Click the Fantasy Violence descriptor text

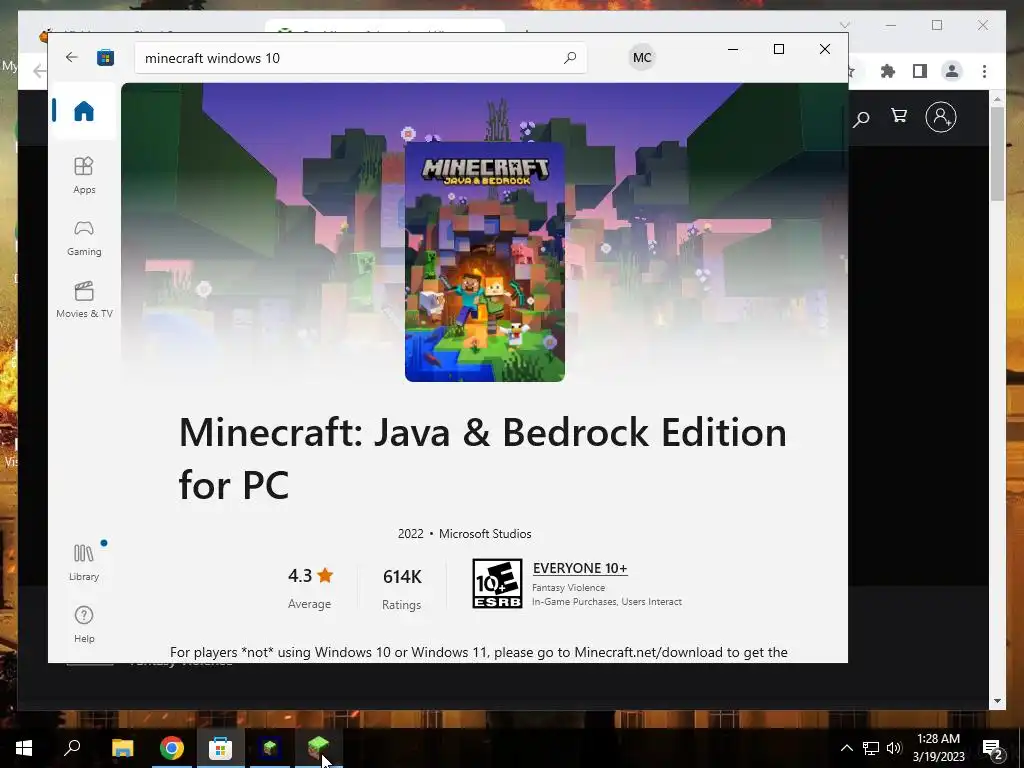[x=568, y=588]
